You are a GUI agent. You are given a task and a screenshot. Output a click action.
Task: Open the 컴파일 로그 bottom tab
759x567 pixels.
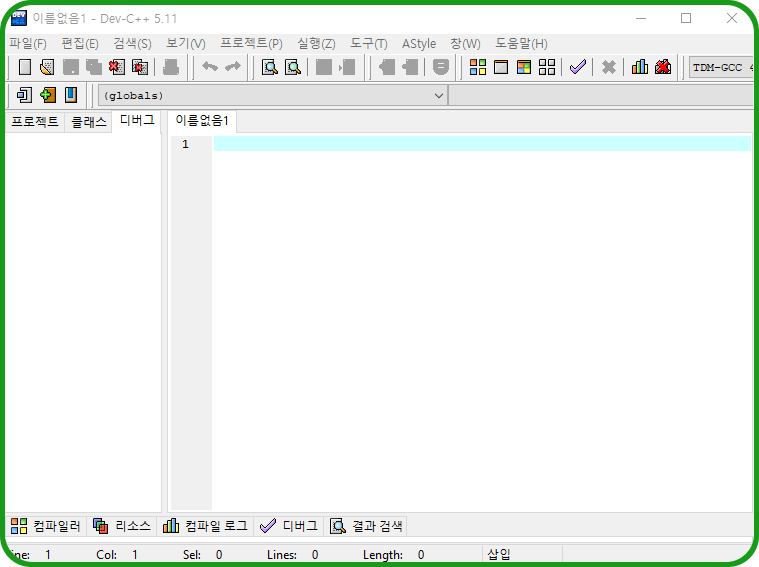205,526
